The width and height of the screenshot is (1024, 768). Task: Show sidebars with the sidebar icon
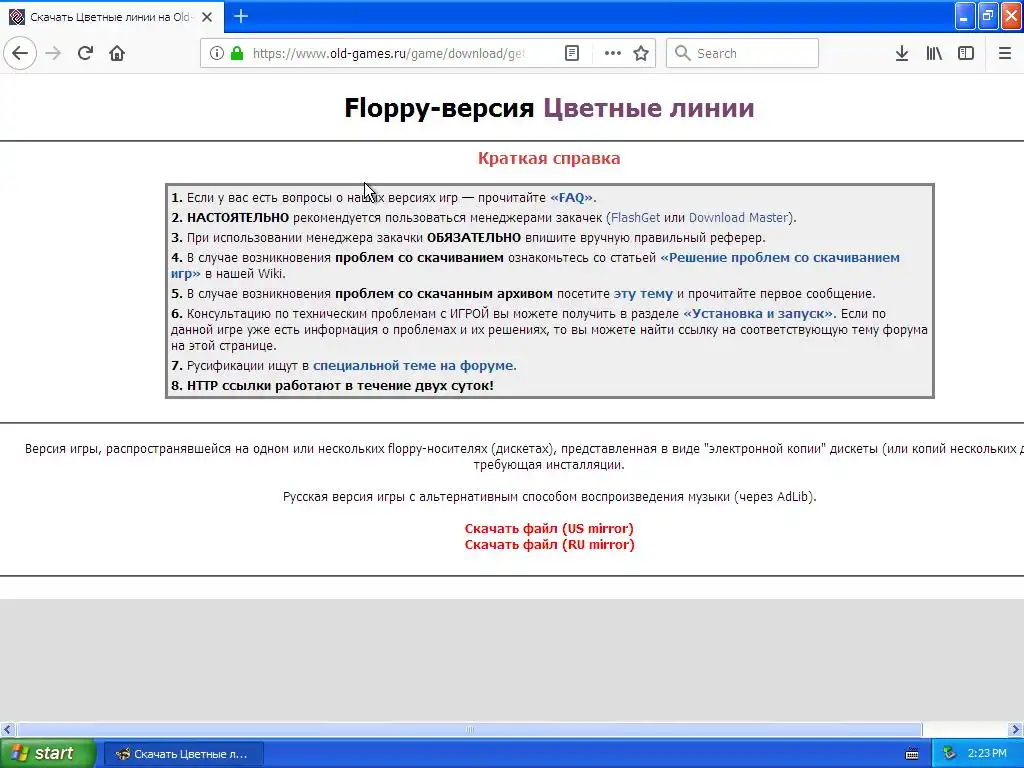[x=966, y=53]
